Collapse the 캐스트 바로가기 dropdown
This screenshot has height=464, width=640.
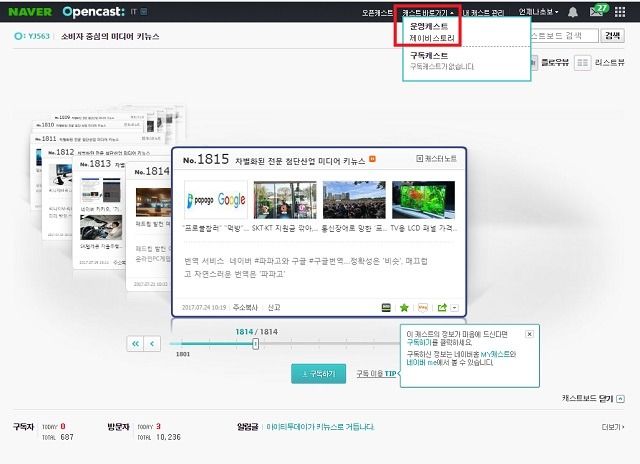click(x=428, y=13)
